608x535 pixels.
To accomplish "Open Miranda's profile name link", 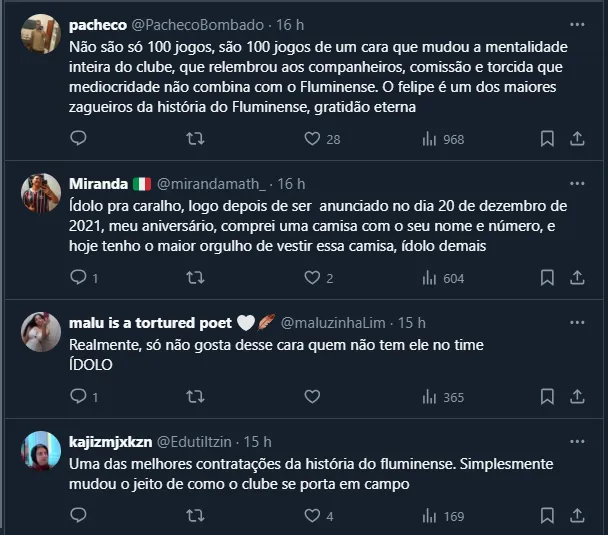I will pos(99,184).
